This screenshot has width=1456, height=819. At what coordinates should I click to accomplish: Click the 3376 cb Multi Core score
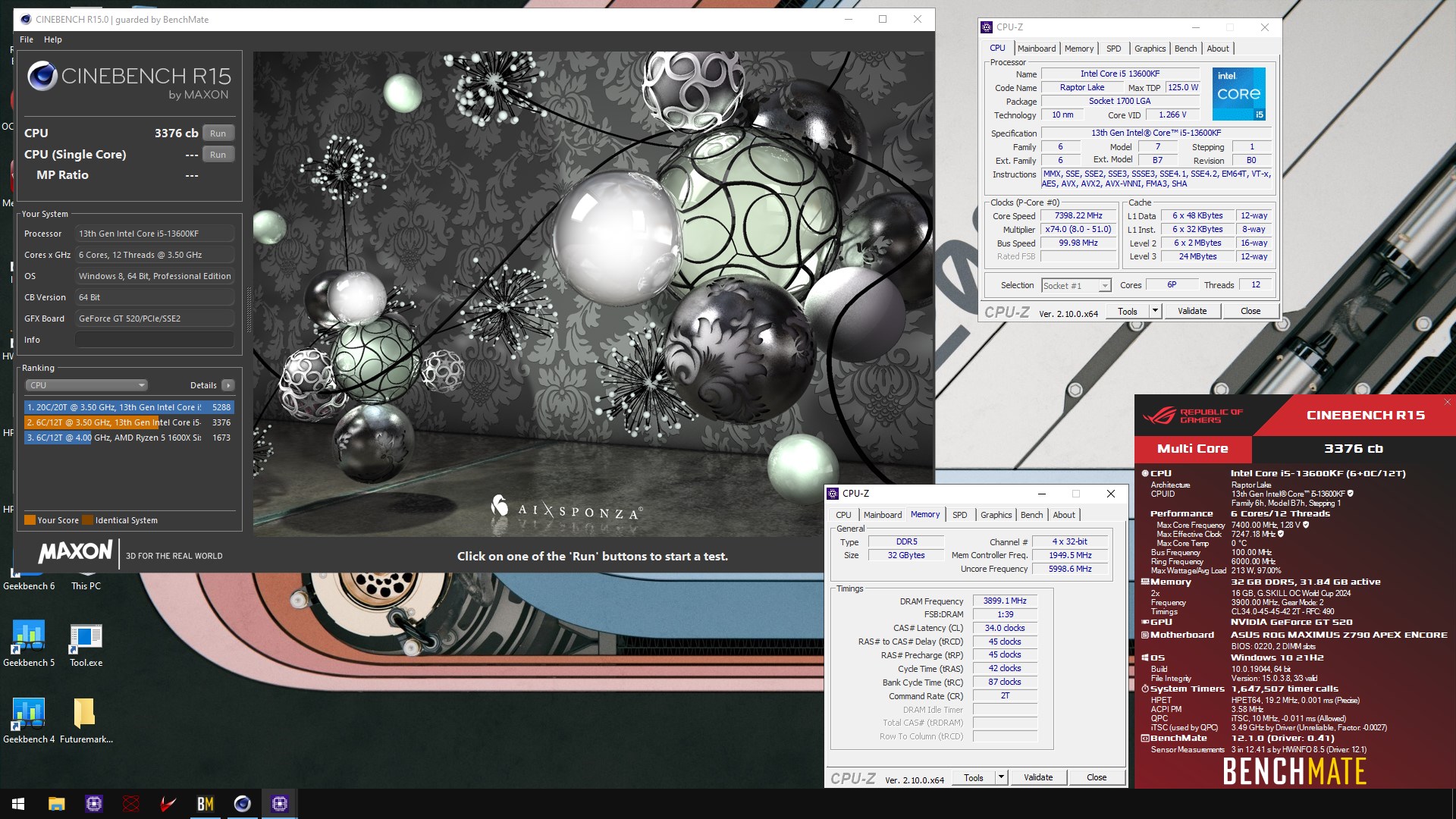tap(1354, 449)
